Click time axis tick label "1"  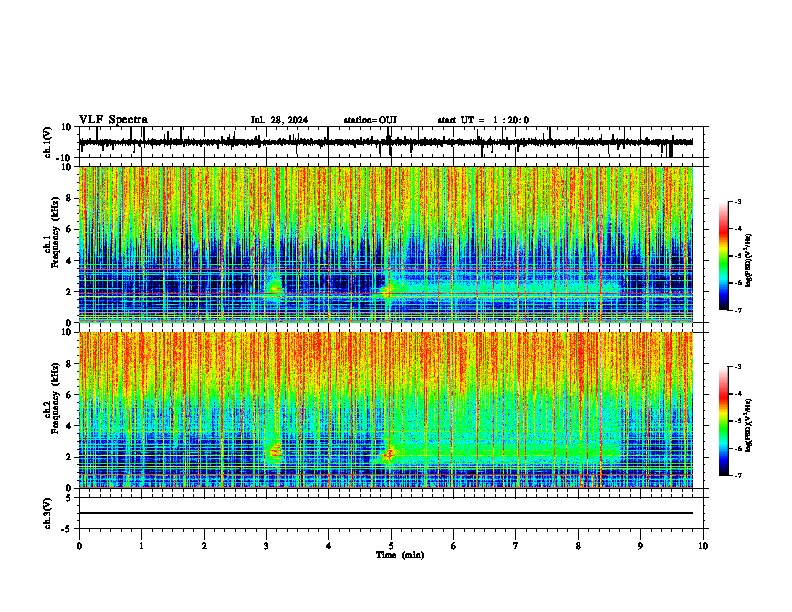click(x=142, y=546)
